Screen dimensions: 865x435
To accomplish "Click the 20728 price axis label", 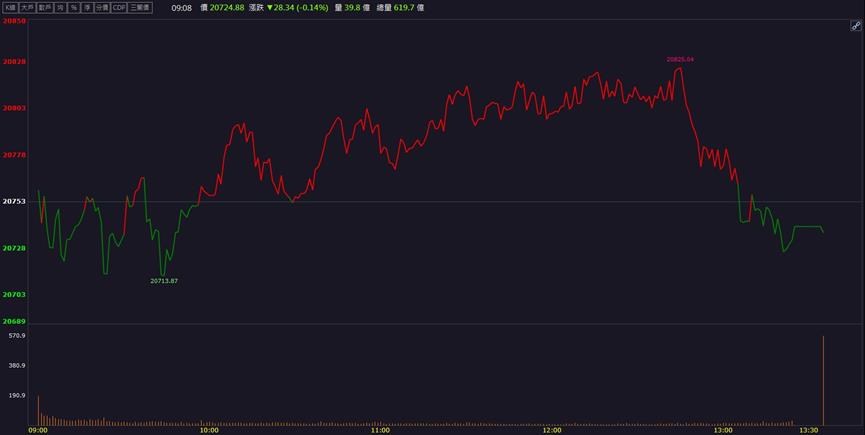I will (14, 248).
